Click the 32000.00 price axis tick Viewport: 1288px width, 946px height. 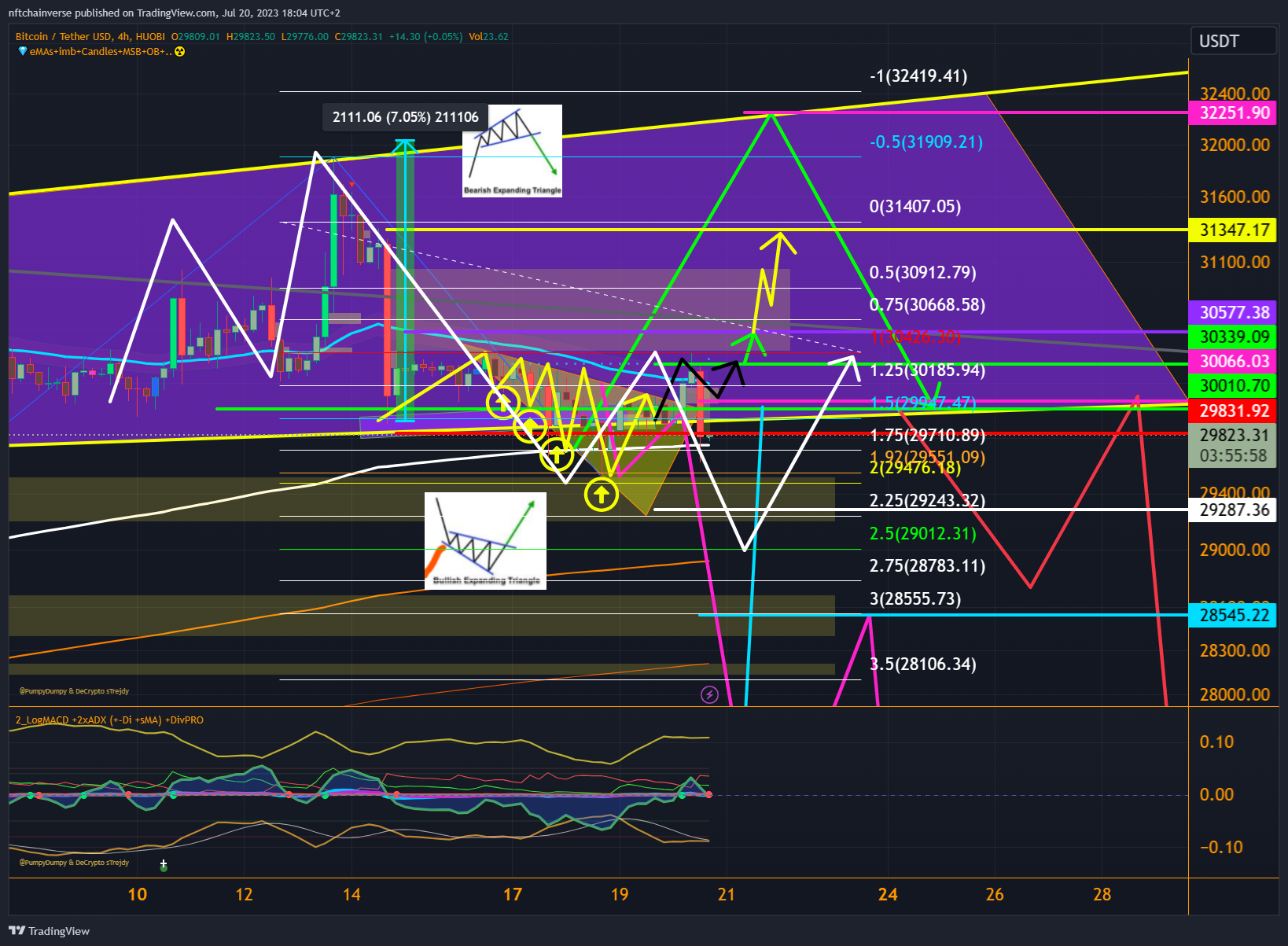[x=1235, y=145]
